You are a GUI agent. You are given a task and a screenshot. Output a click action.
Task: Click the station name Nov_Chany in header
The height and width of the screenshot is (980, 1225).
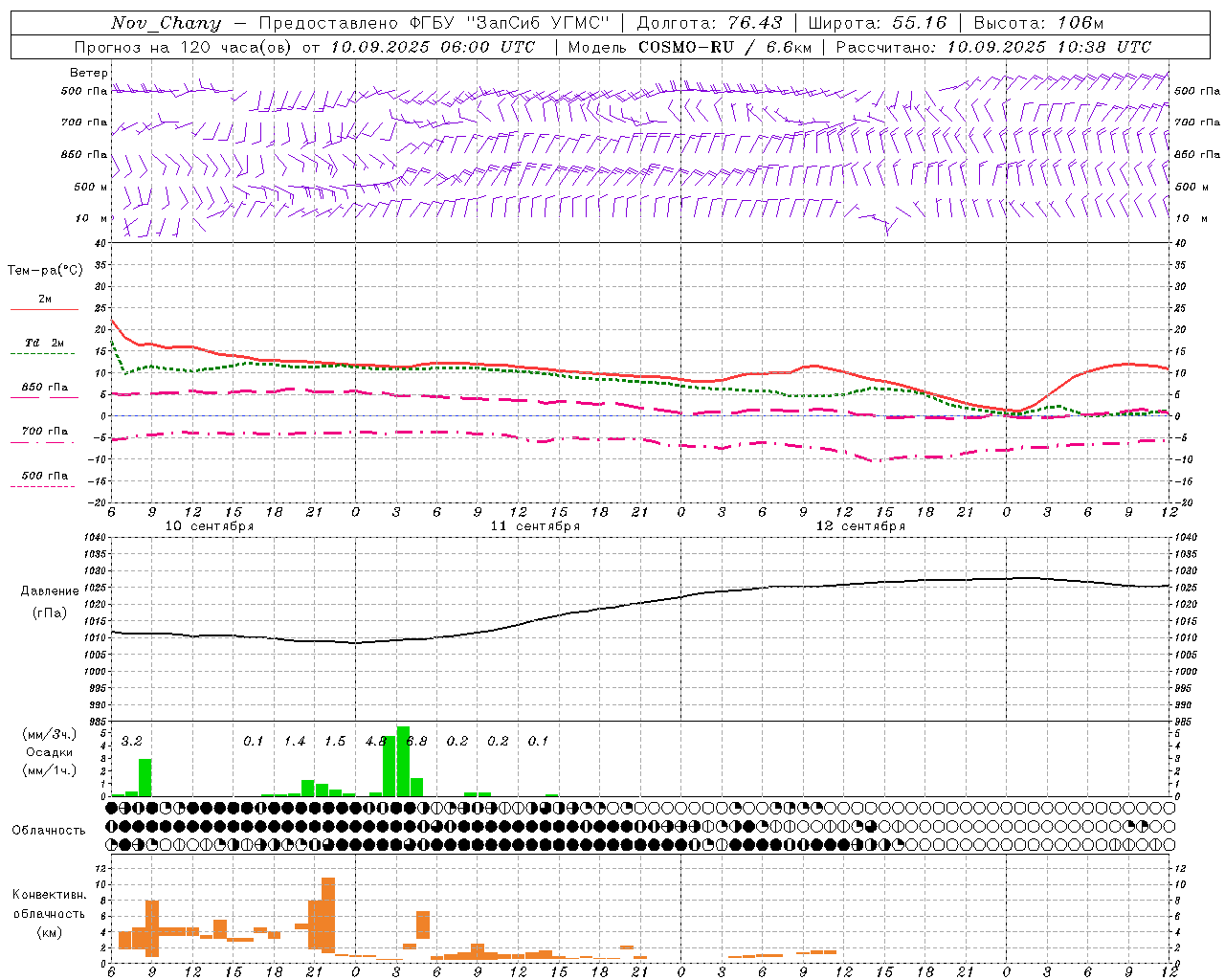pyautogui.click(x=166, y=23)
